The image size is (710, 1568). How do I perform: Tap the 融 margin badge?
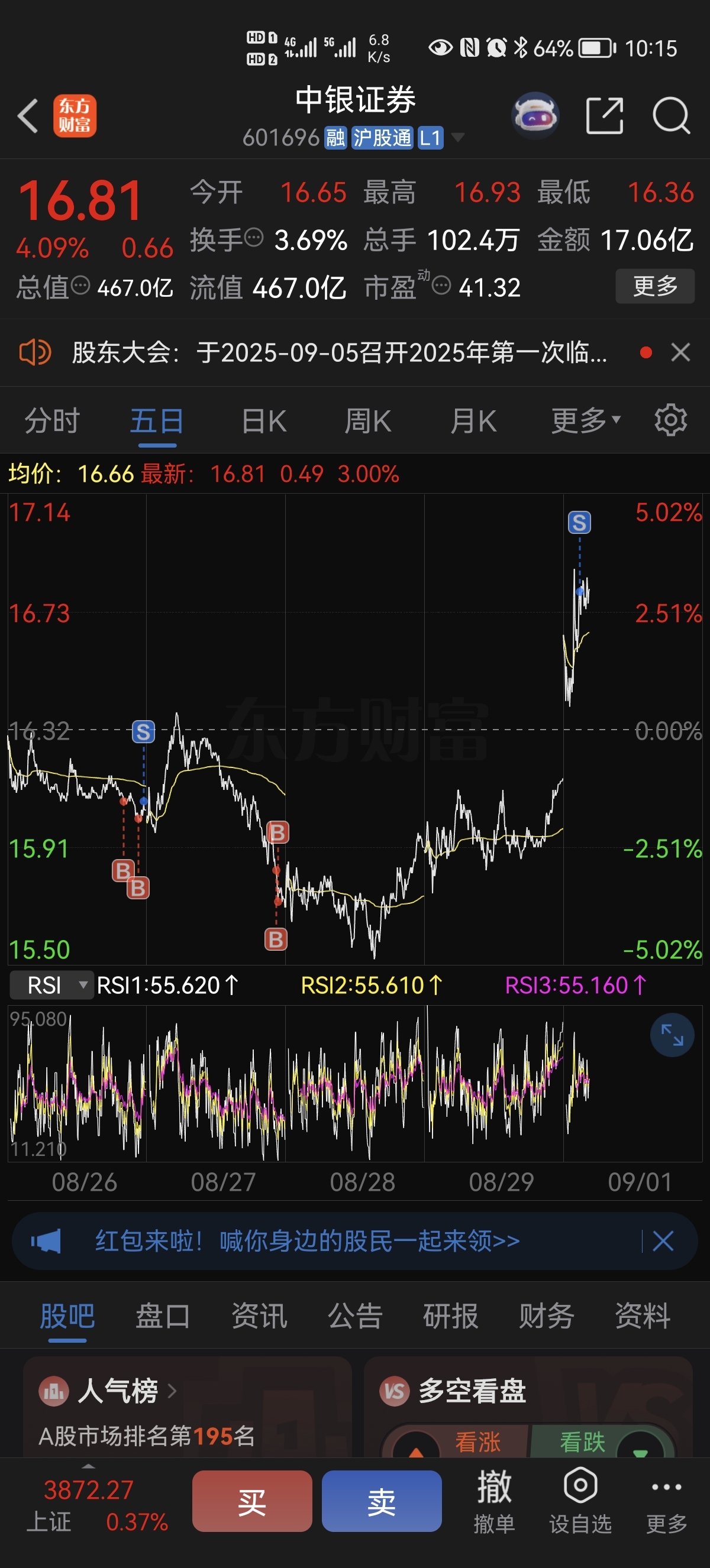tap(335, 138)
